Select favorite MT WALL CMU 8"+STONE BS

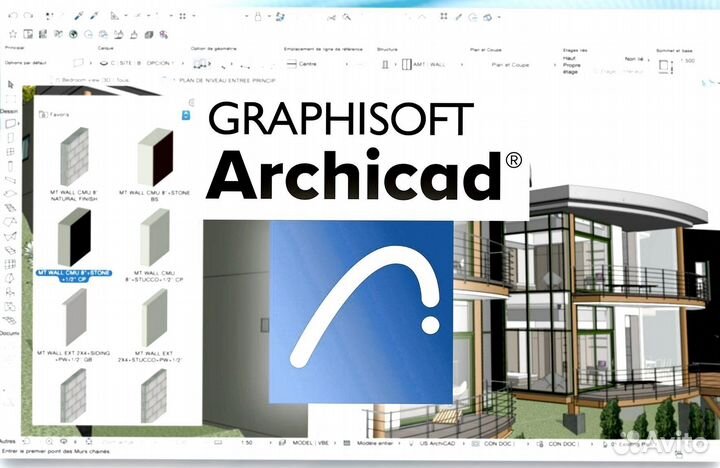point(155,164)
